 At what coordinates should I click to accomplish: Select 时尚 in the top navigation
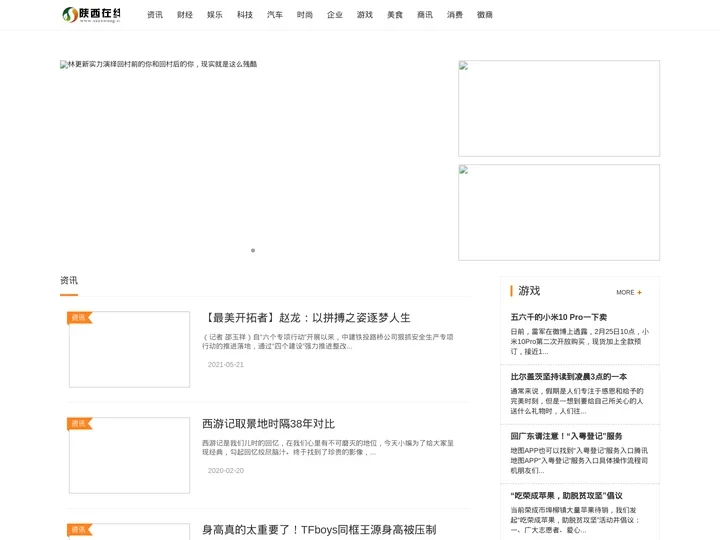point(304,15)
